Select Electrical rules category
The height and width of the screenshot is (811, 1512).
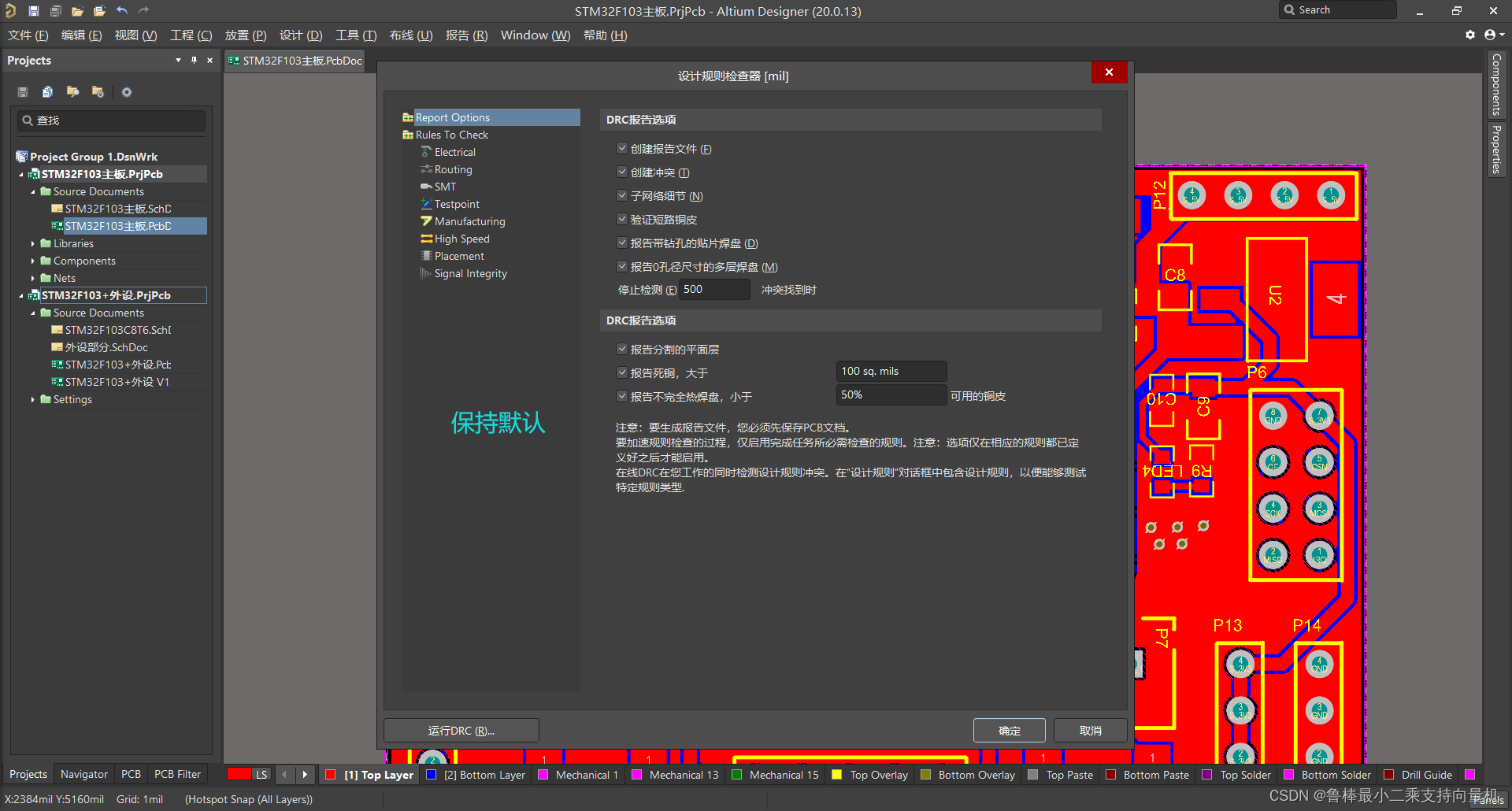454,152
